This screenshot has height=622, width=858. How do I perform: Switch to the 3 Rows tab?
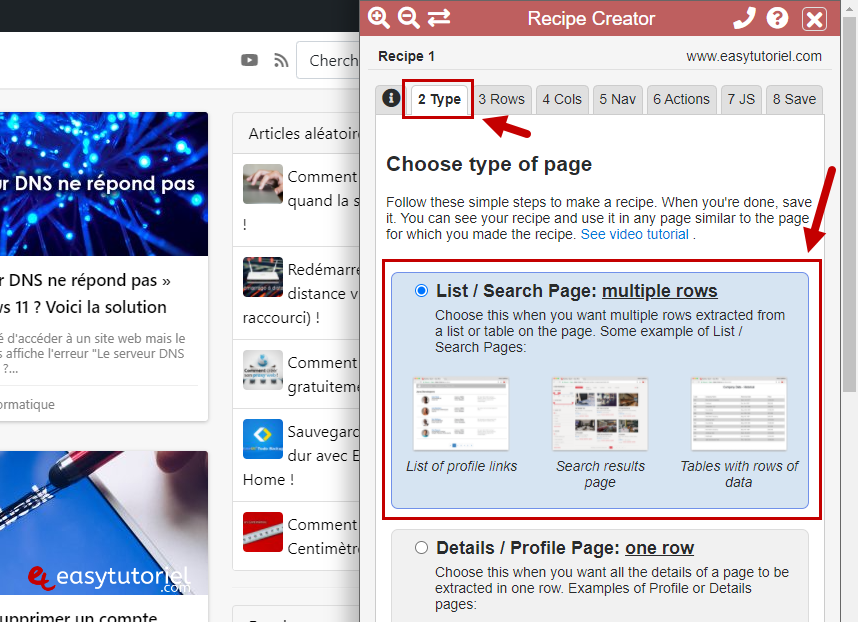click(x=502, y=100)
